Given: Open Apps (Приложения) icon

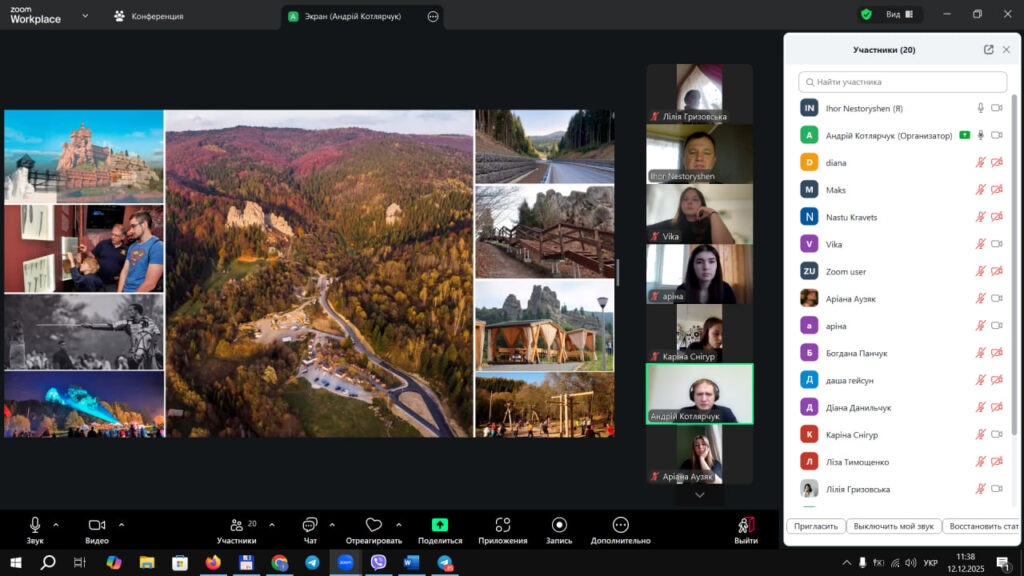Looking at the screenshot, I should (502, 525).
